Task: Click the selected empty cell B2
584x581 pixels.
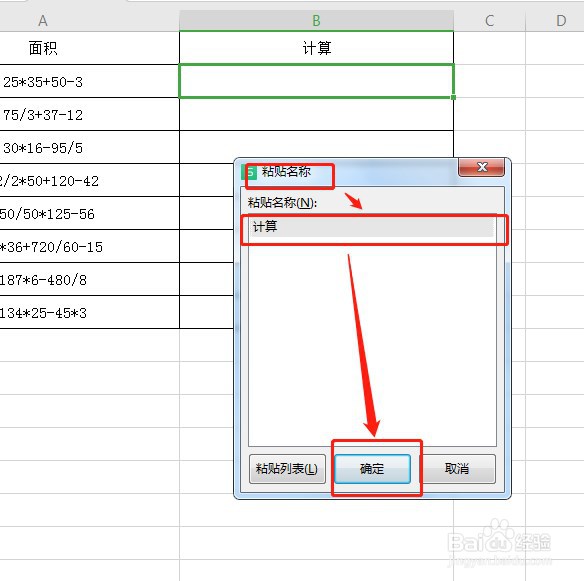Action: (x=316, y=81)
